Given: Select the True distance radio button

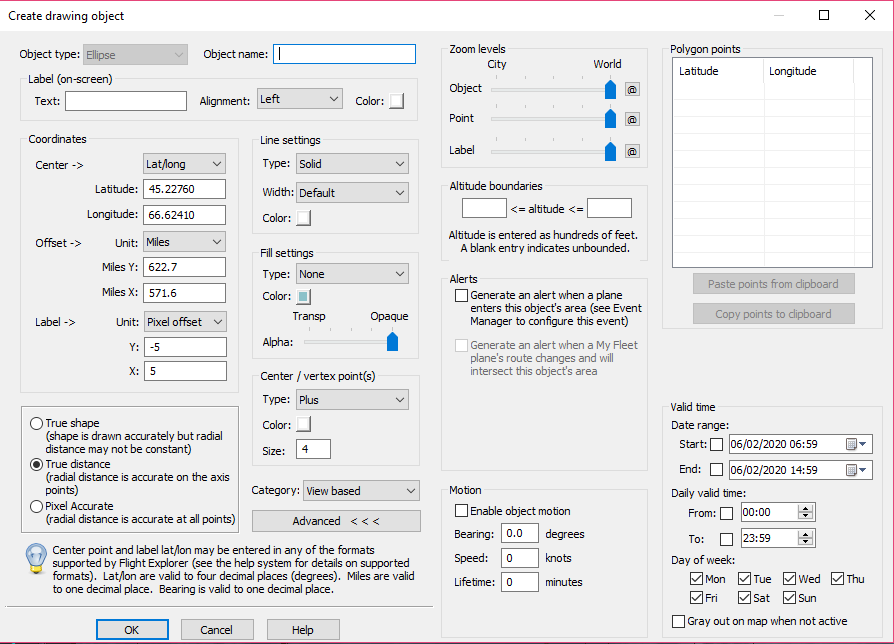Looking at the screenshot, I should [x=36, y=464].
